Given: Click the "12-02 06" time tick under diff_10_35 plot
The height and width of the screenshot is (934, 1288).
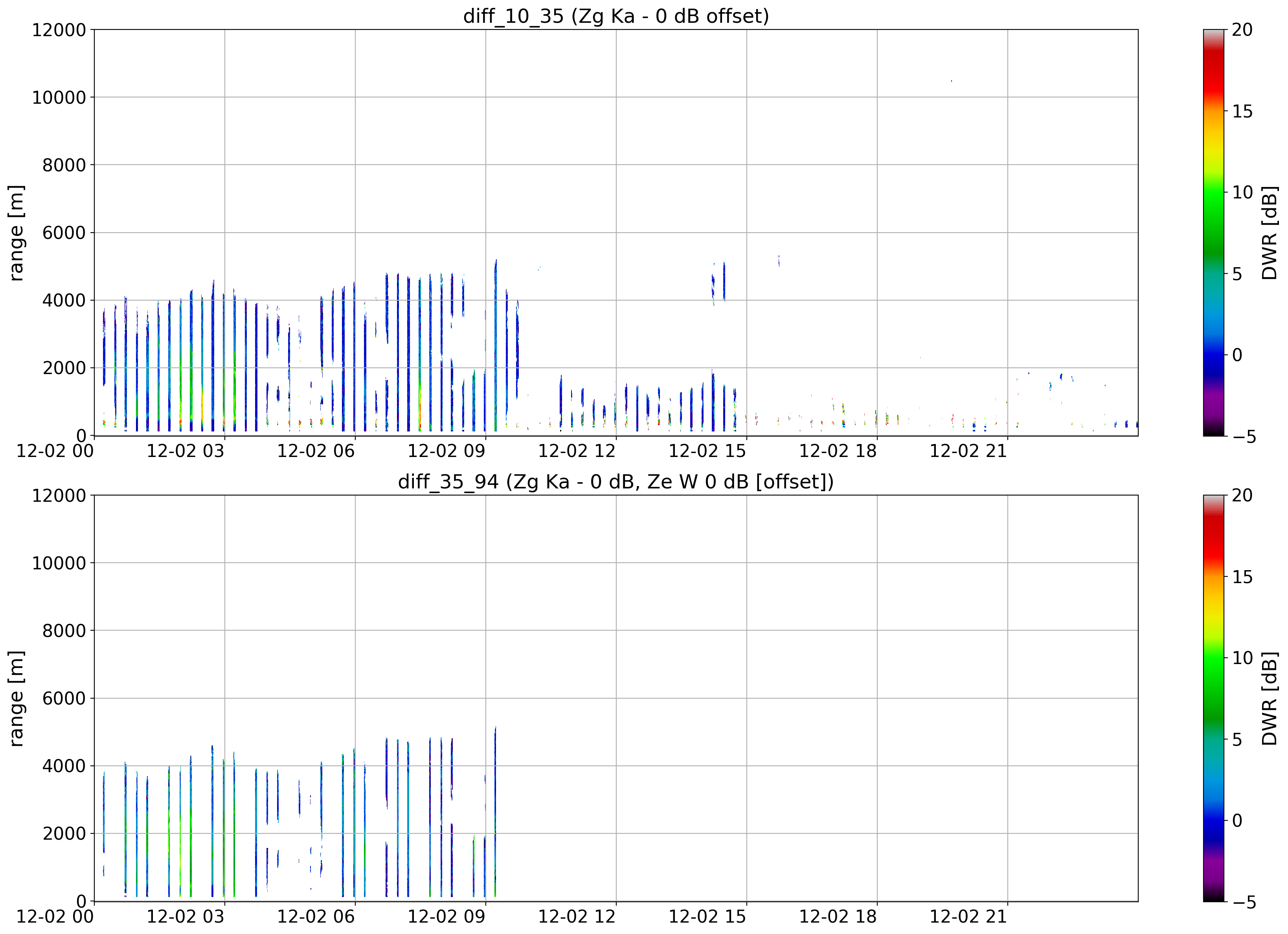Looking at the screenshot, I should click(316, 451).
